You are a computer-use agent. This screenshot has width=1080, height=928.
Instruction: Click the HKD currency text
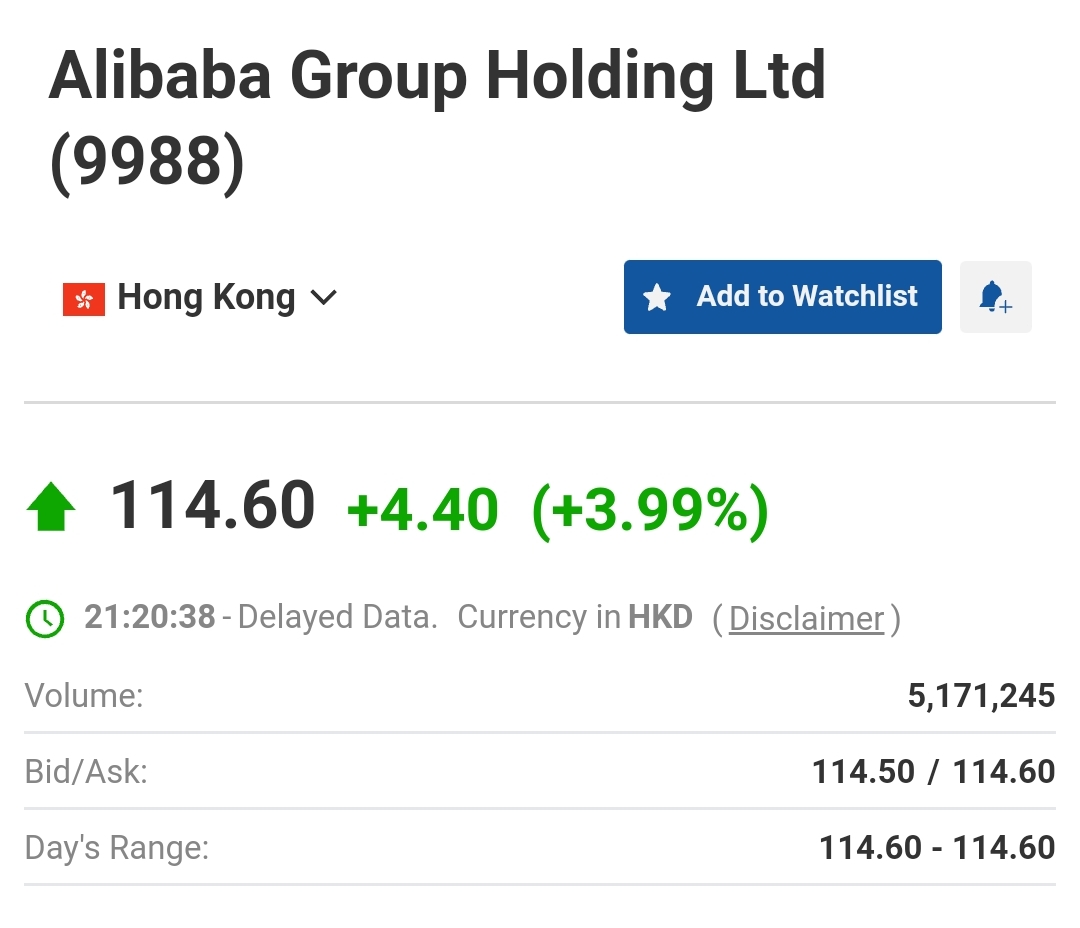660,617
